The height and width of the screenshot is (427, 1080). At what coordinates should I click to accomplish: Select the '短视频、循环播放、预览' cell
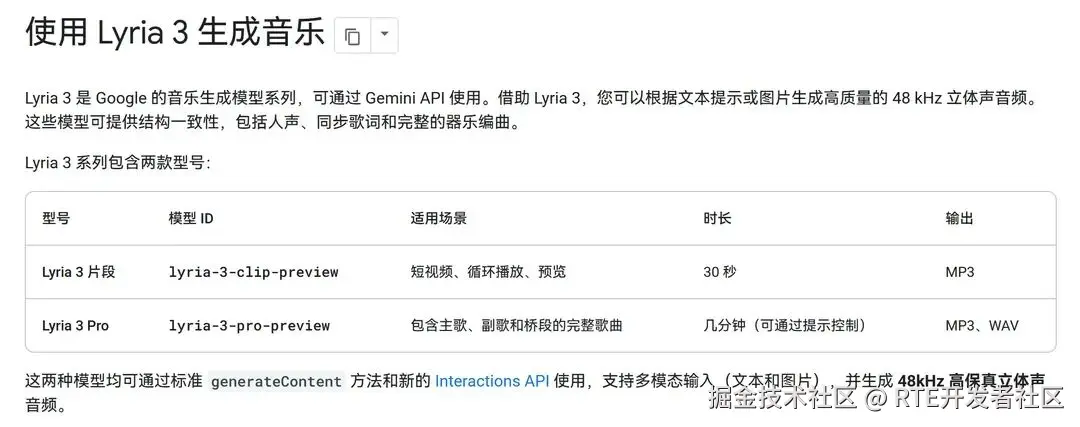[488, 272]
